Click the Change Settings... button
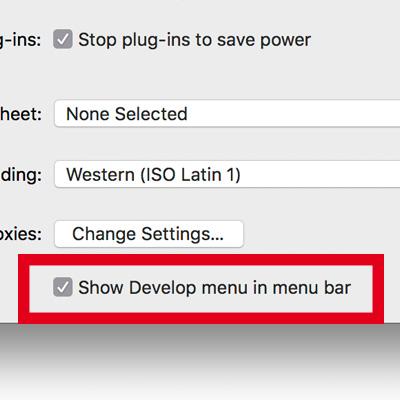This screenshot has width=400, height=400. pos(149,234)
